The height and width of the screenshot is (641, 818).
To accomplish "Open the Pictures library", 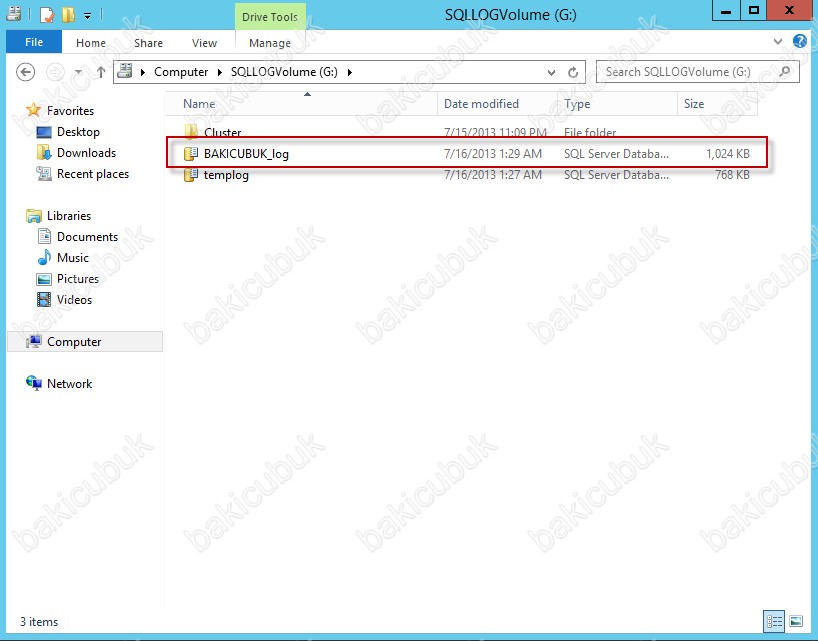I will tap(78, 279).
